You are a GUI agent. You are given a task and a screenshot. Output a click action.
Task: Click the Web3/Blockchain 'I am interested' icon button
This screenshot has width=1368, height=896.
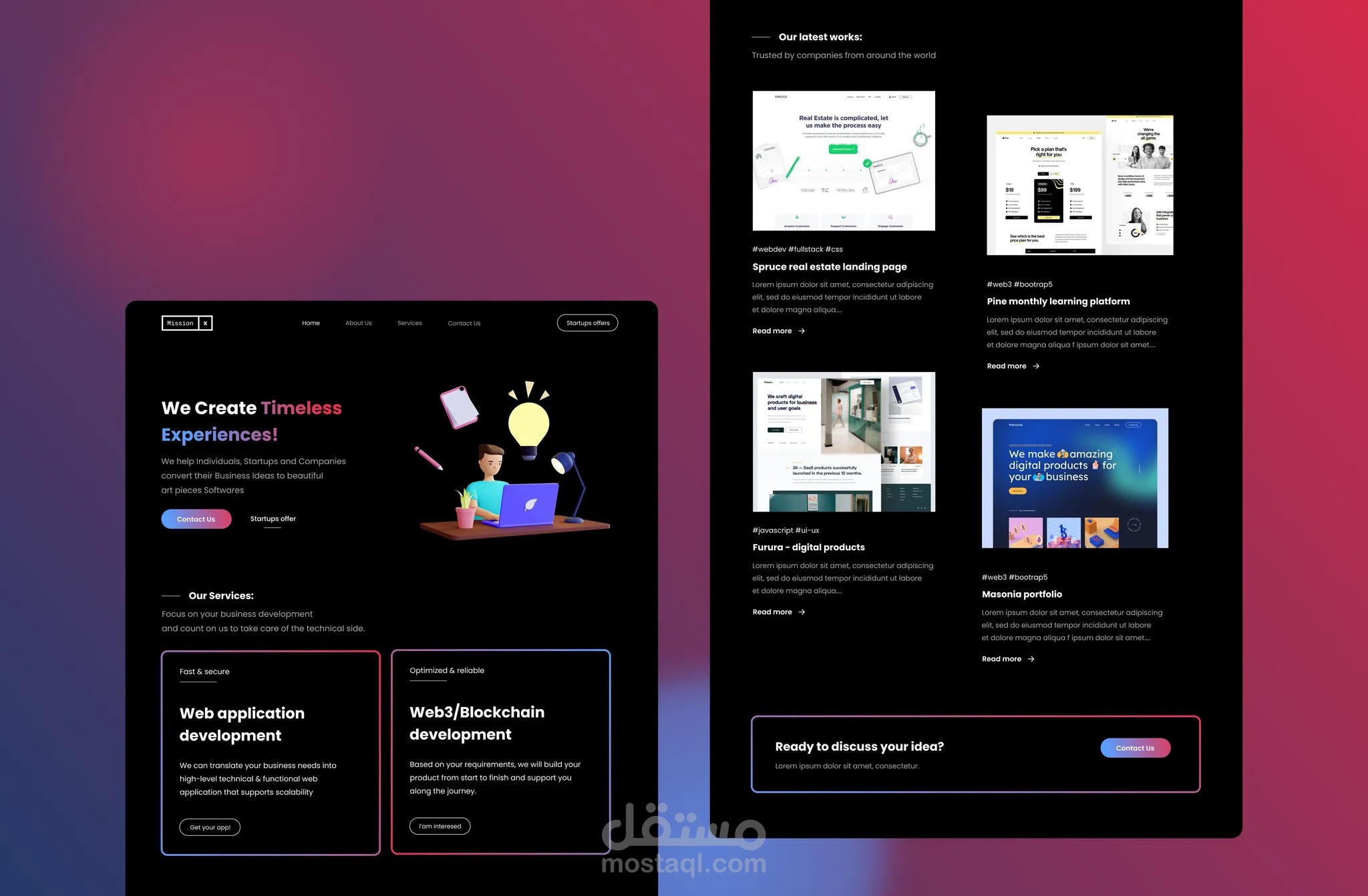[440, 825]
